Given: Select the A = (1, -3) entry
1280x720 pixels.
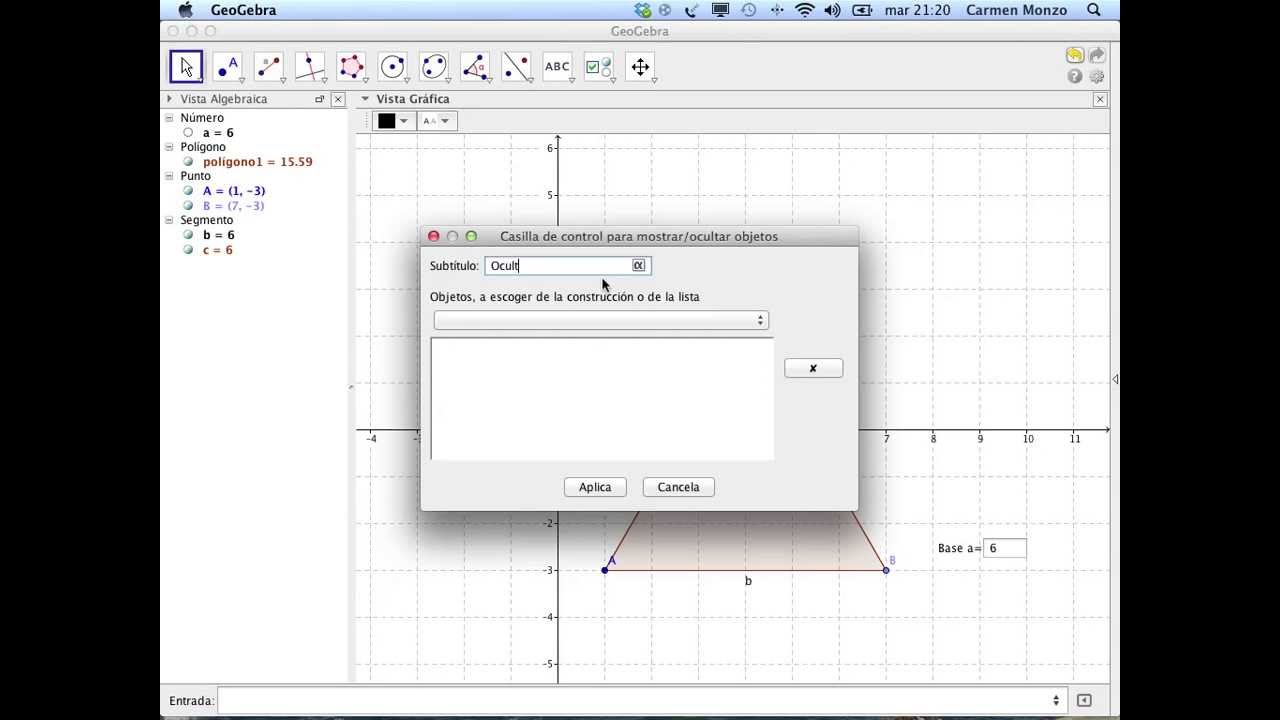Looking at the screenshot, I should [234, 191].
